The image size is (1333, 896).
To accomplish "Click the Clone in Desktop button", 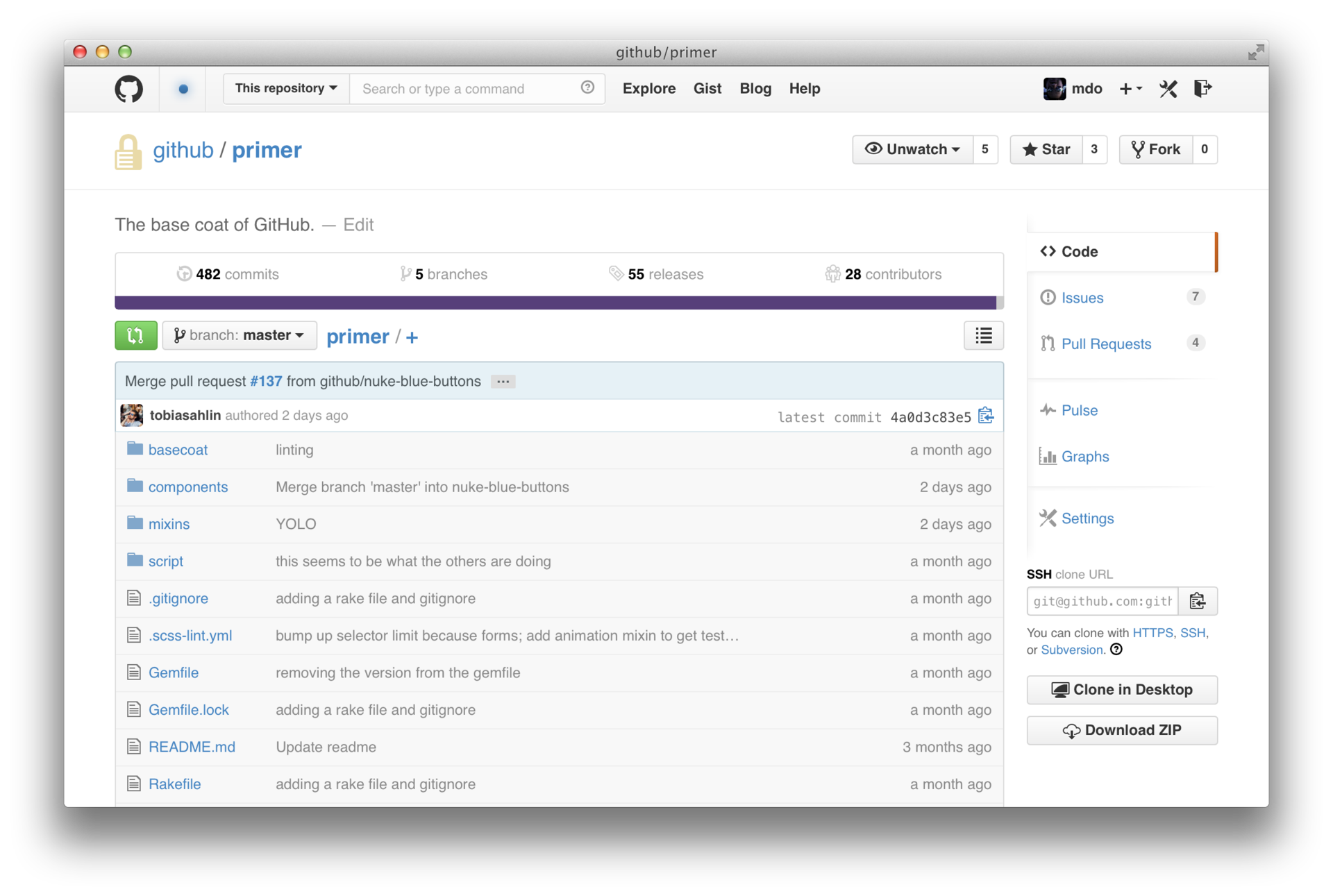I will click(1122, 689).
